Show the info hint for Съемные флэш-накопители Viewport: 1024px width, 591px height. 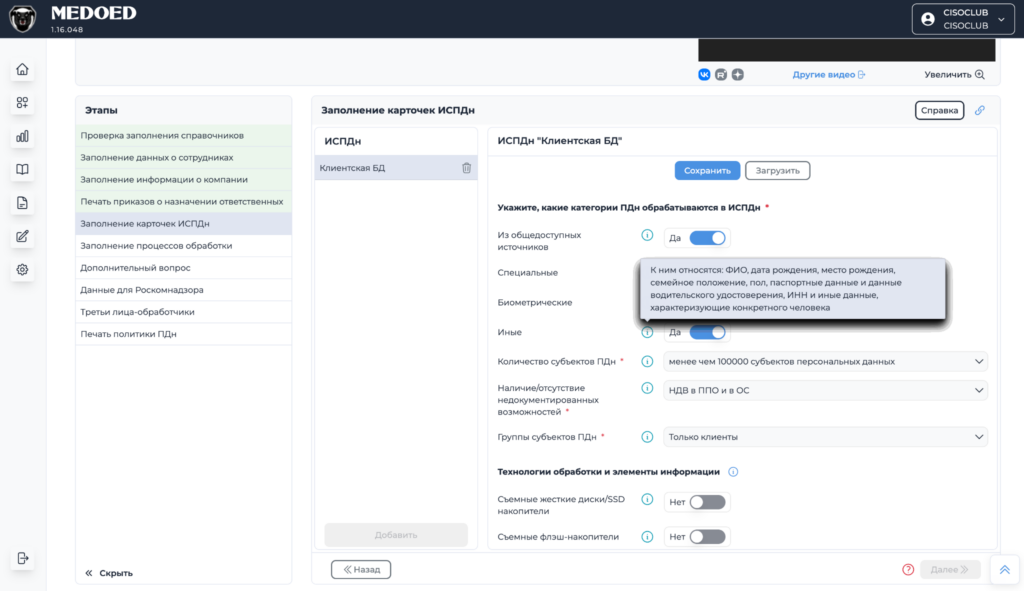647,537
